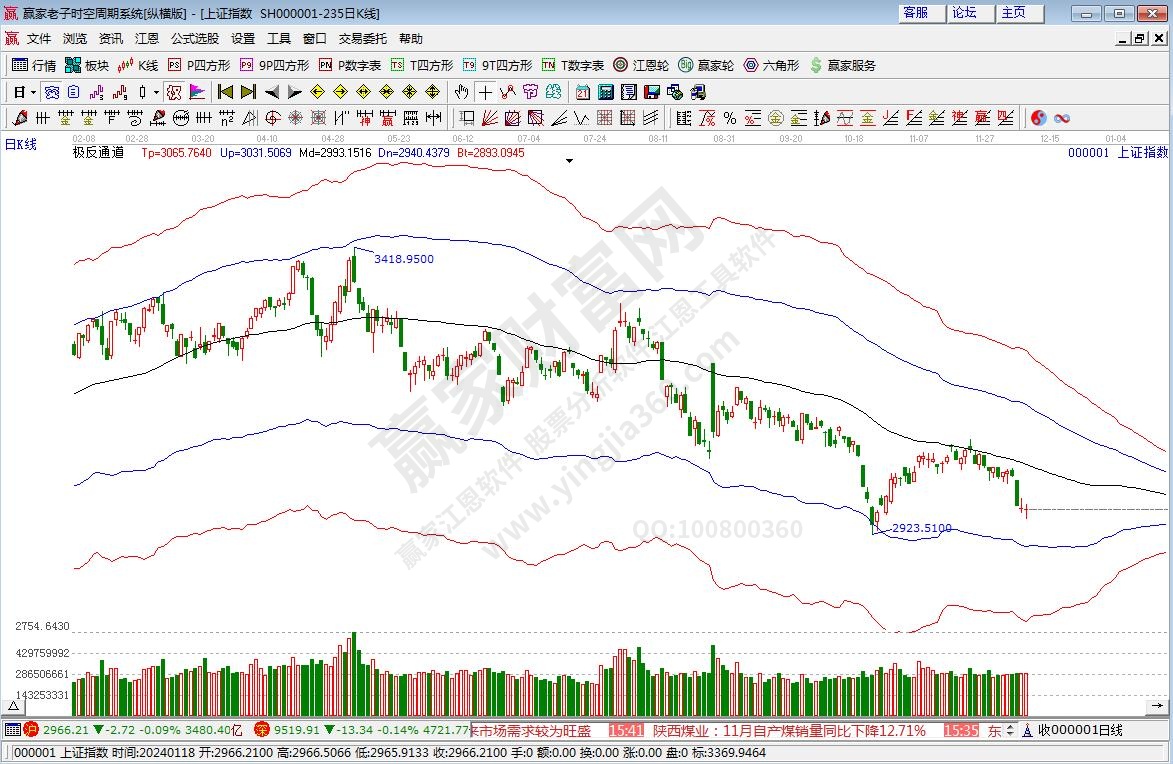Select the percent (%) drawing tool
The height and width of the screenshot is (764, 1173).
pyautogui.click(x=729, y=118)
